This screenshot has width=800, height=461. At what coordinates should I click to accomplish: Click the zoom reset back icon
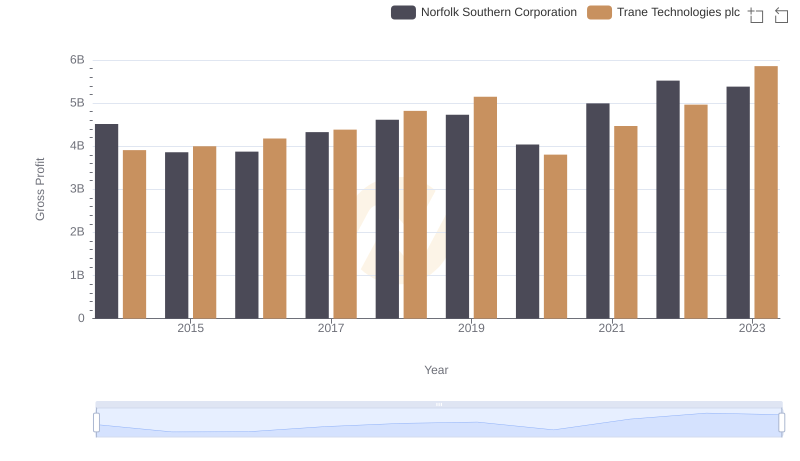coord(781,15)
